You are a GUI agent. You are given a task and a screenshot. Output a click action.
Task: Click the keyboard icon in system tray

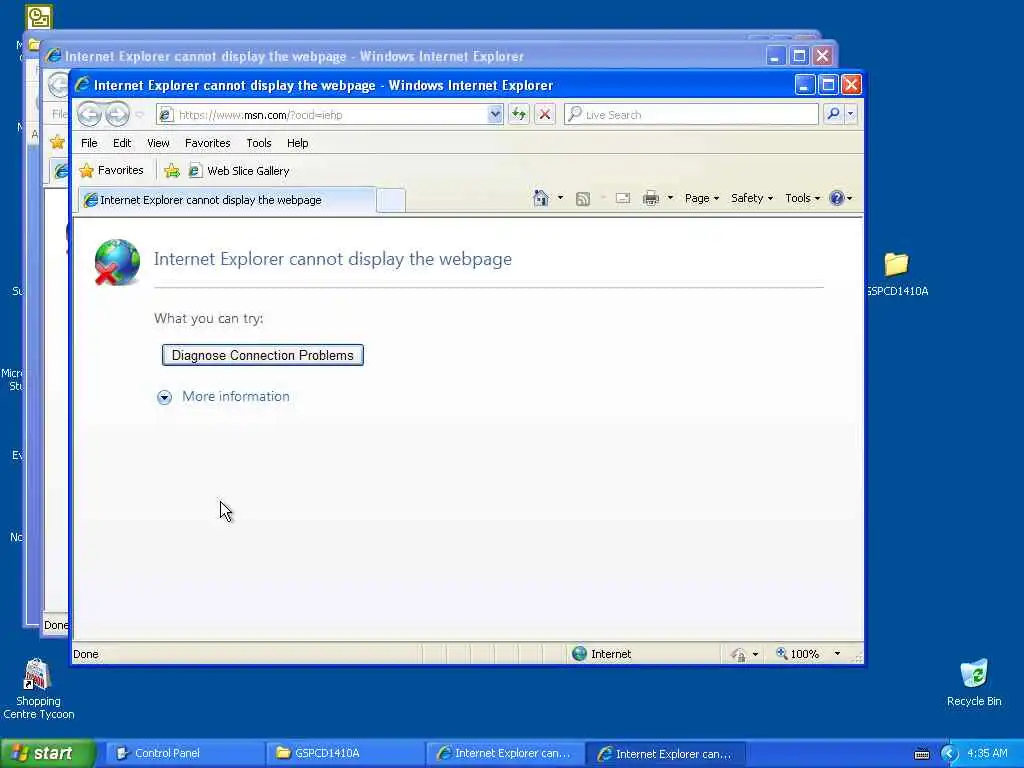921,754
